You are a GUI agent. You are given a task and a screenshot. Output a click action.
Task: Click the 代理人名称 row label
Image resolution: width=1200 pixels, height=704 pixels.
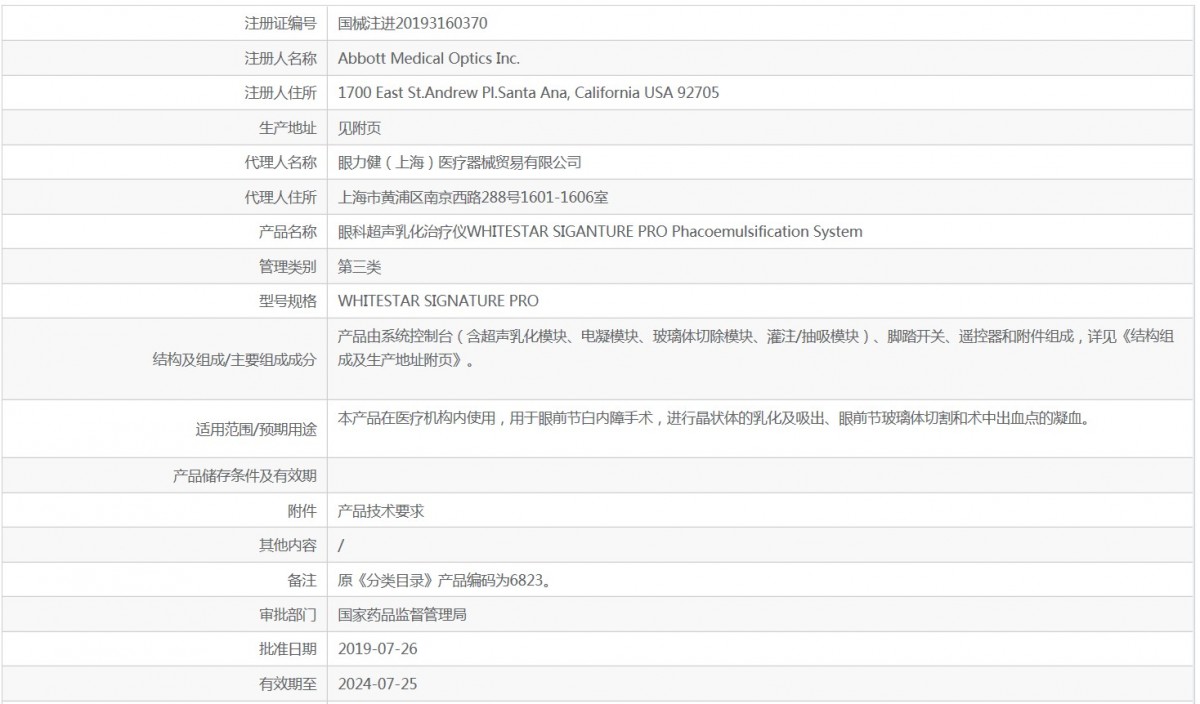tap(281, 162)
